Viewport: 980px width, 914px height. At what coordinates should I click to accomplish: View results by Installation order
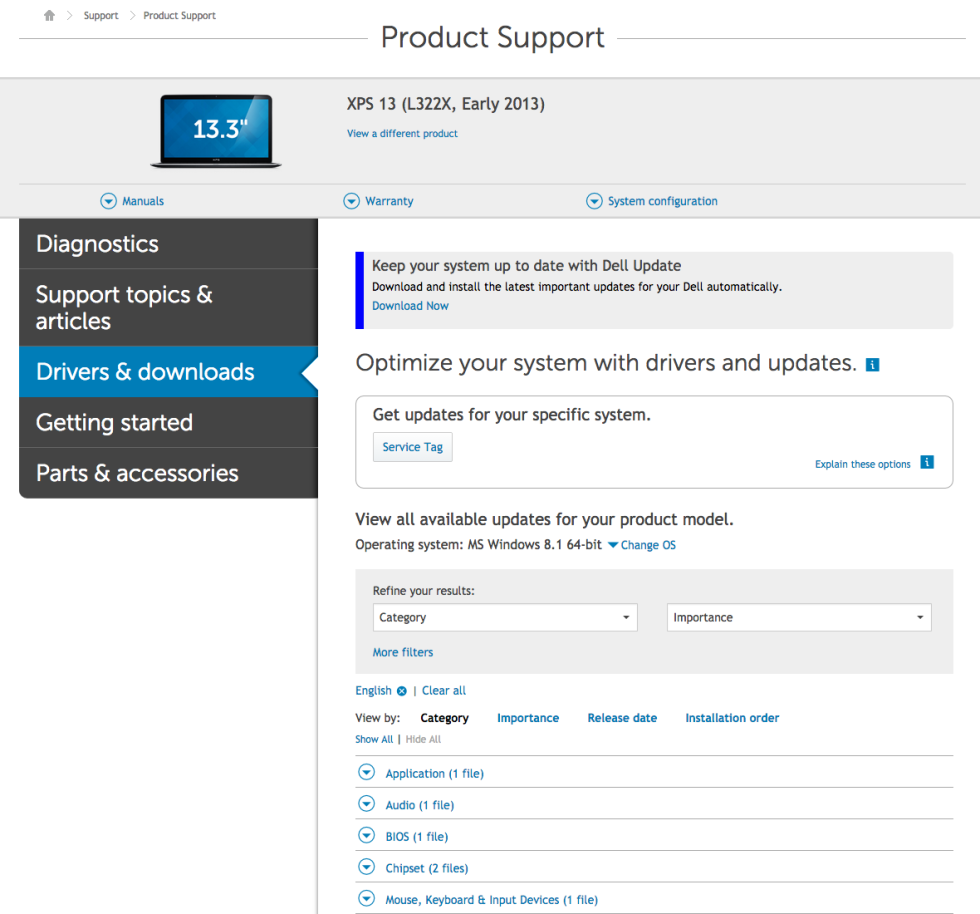732,718
